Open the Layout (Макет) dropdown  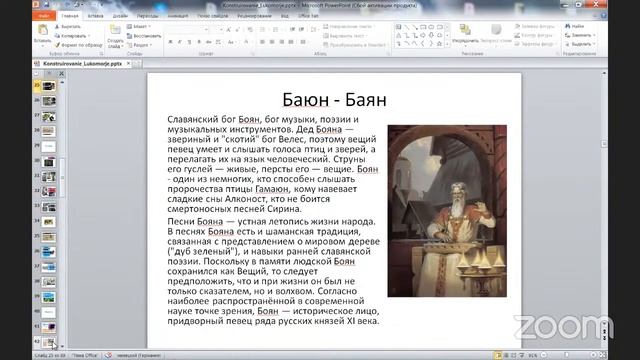click(139, 27)
